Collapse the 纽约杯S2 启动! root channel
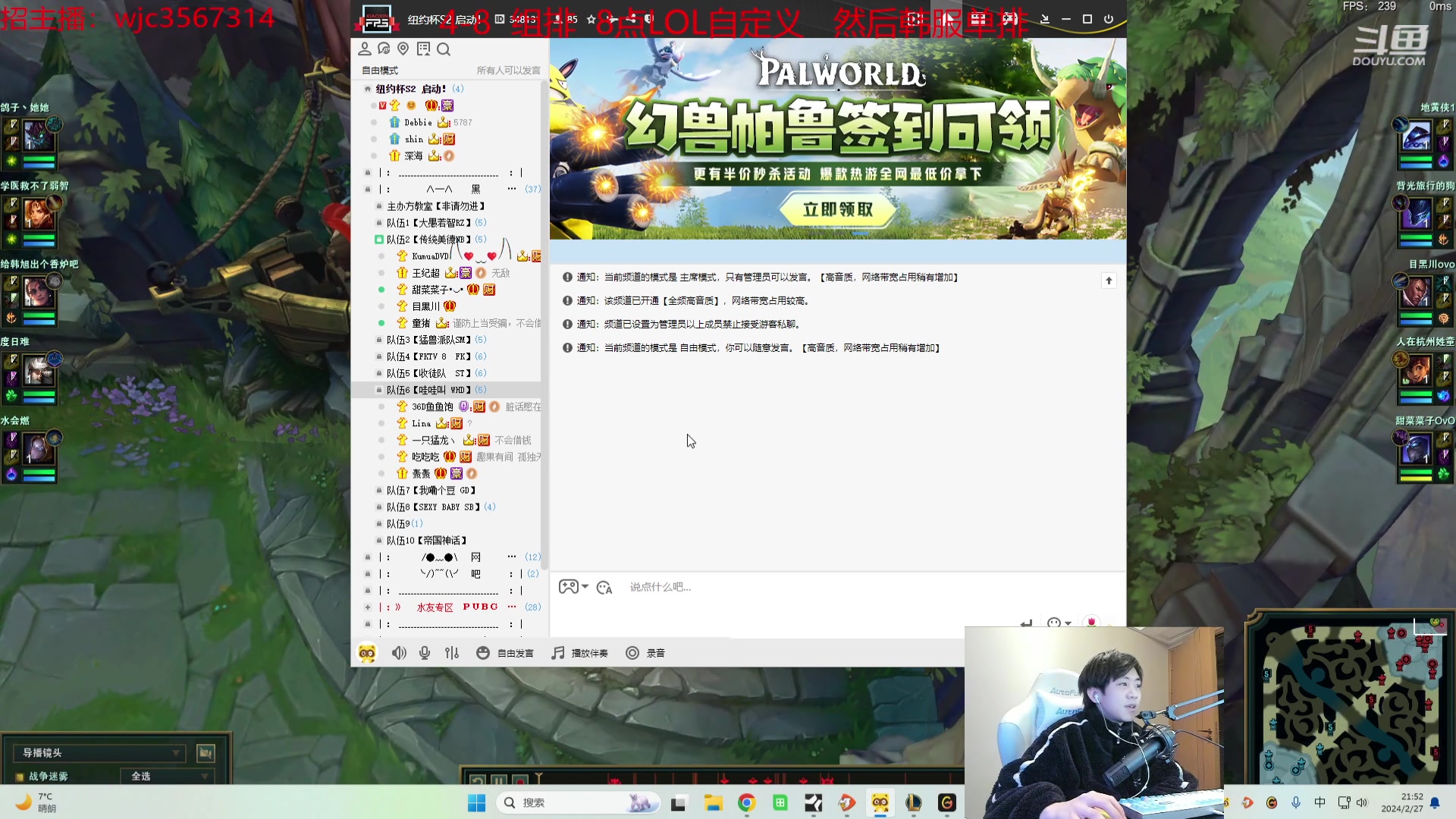Screen dimensions: 1456x819 (368, 89)
